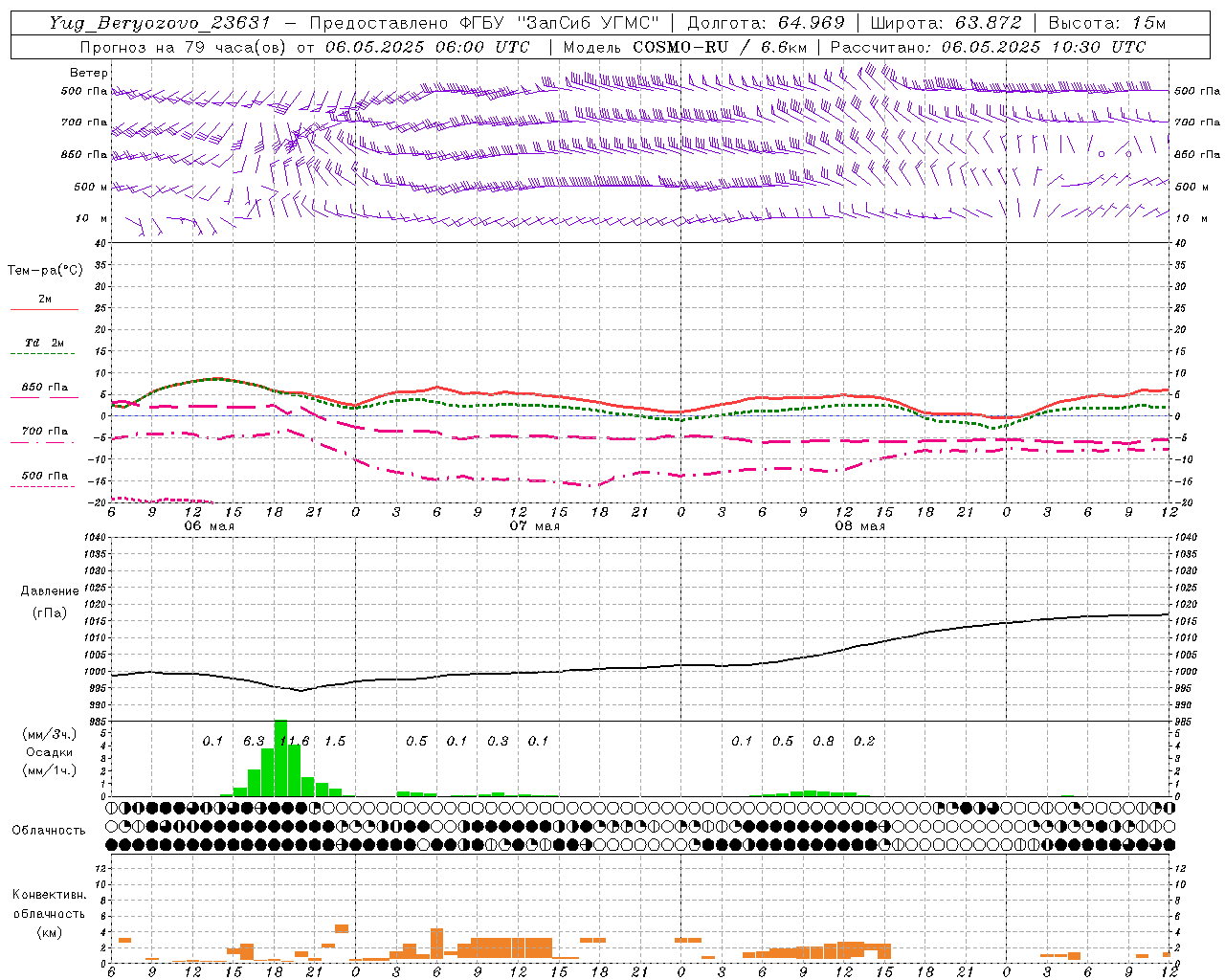Click the elevation label "Высота: 15м"

(1107, 23)
